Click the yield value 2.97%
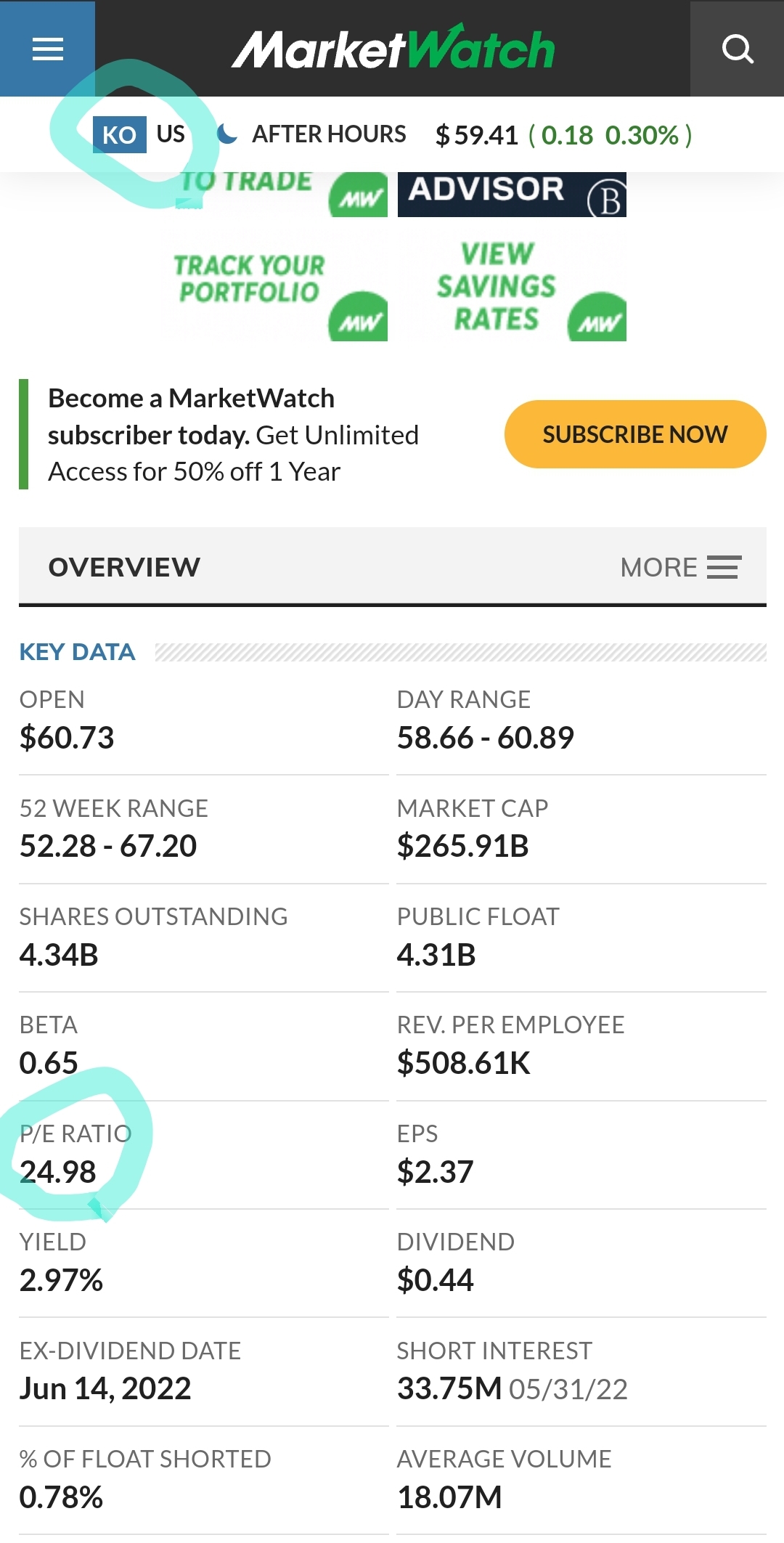The height and width of the screenshot is (1543, 784). (x=61, y=1280)
